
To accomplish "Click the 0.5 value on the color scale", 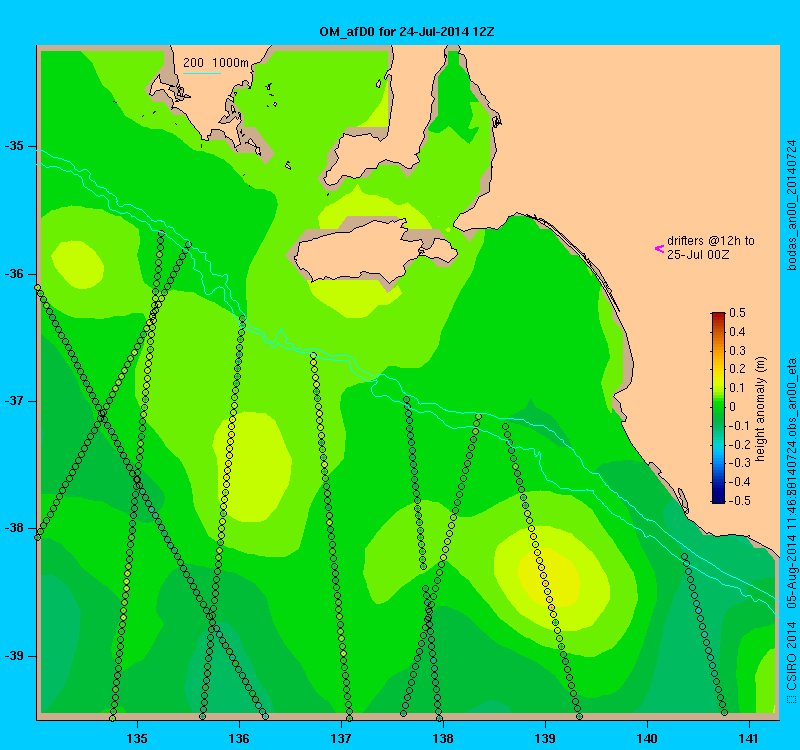I will 737,313.
